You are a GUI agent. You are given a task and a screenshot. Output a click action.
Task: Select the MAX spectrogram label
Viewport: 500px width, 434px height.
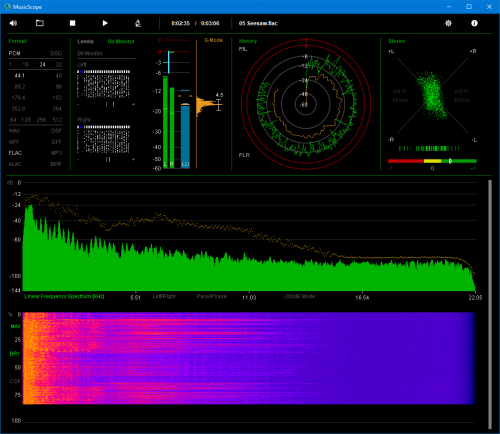15,326
